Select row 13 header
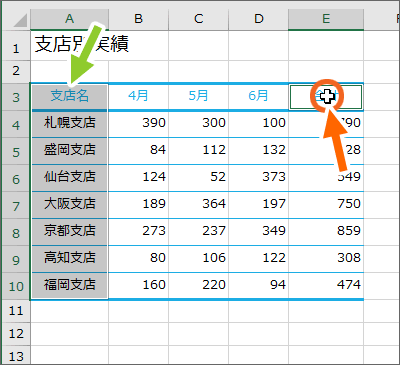400x365 pixels. point(16,355)
